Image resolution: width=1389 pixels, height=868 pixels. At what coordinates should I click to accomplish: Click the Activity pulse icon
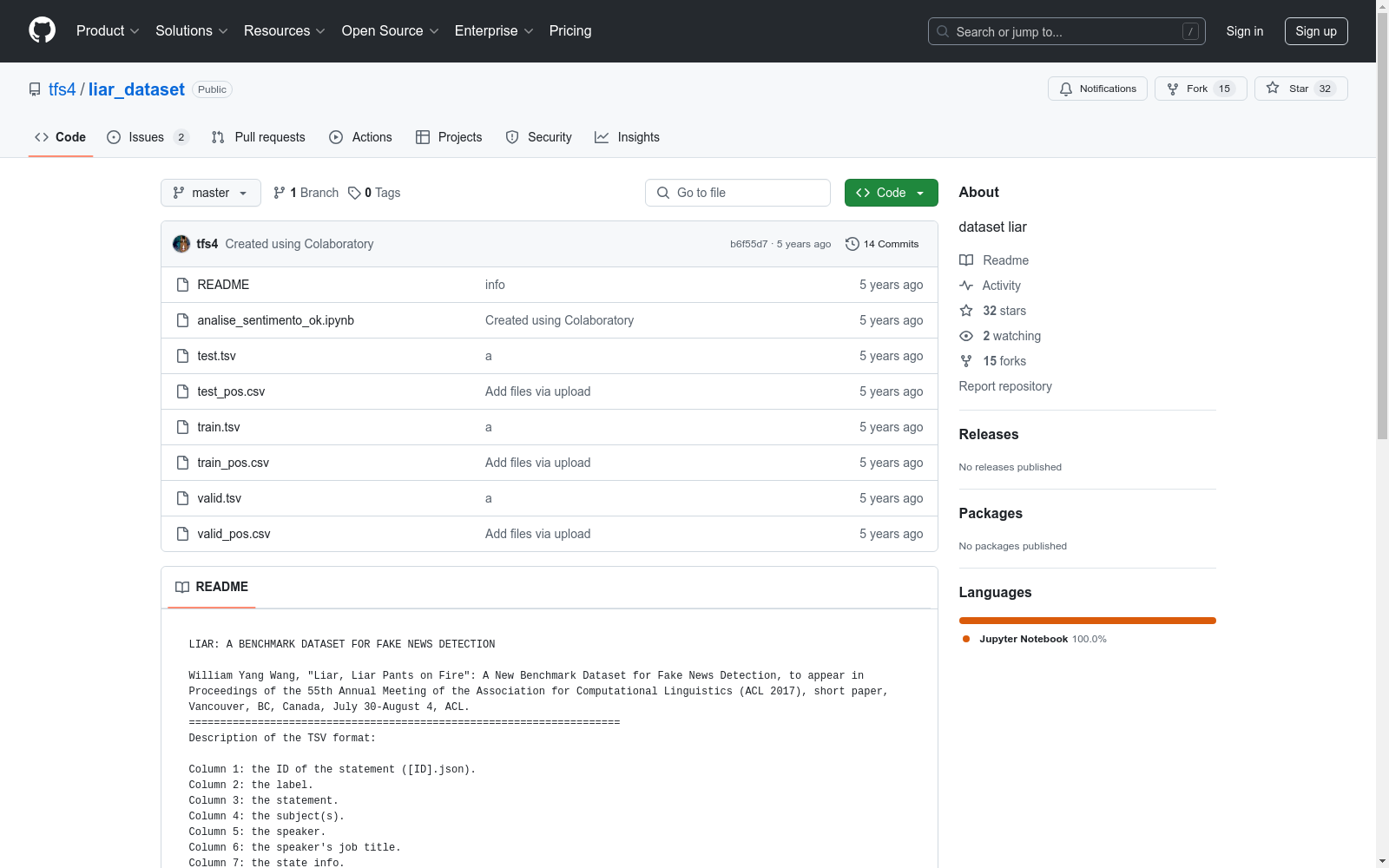[966, 286]
